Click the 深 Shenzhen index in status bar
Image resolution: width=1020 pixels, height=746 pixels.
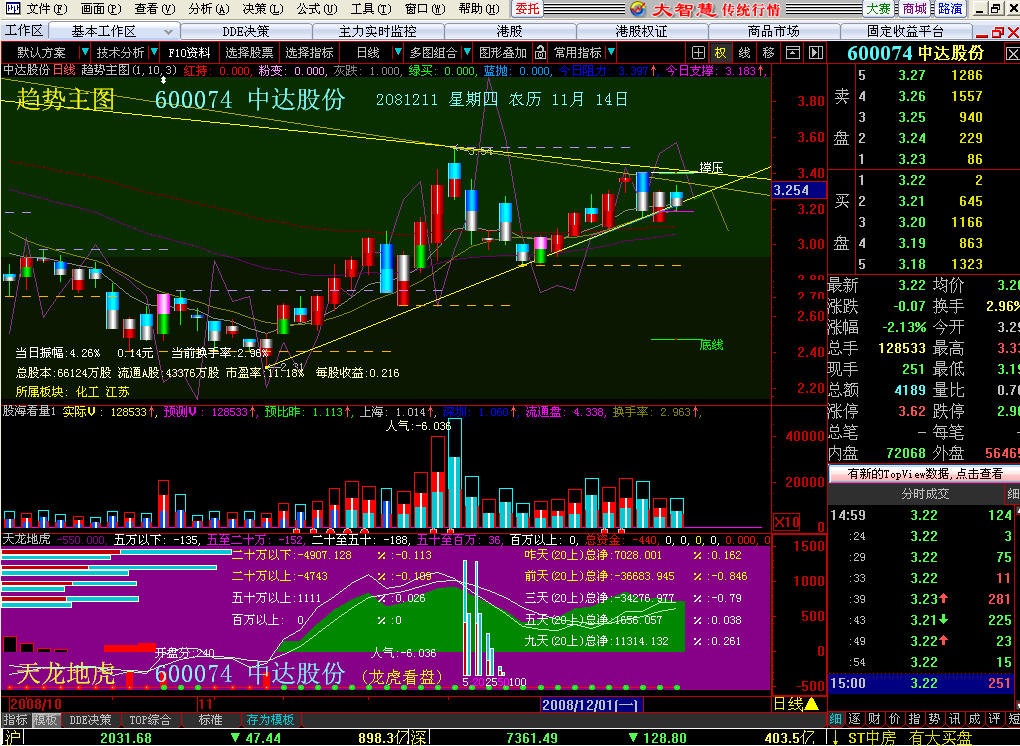coord(419,738)
